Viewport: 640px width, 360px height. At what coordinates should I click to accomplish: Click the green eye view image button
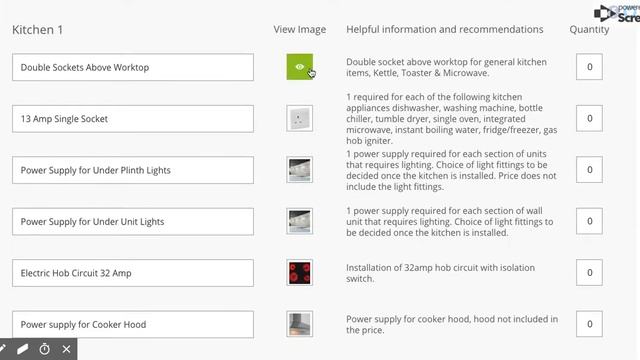pos(300,67)
